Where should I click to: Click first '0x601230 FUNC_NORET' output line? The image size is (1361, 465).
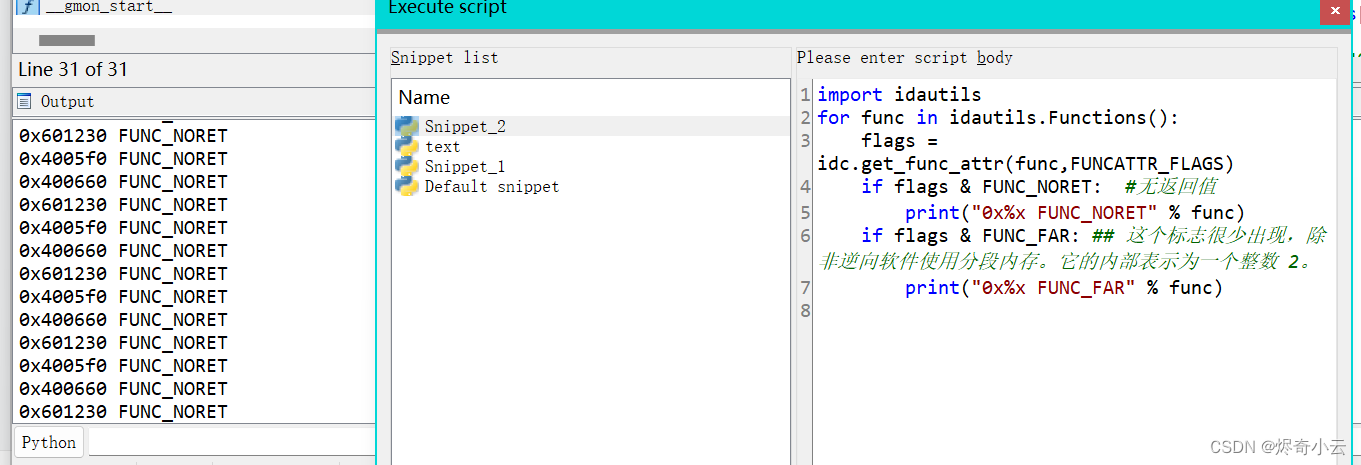coord(123,136)
